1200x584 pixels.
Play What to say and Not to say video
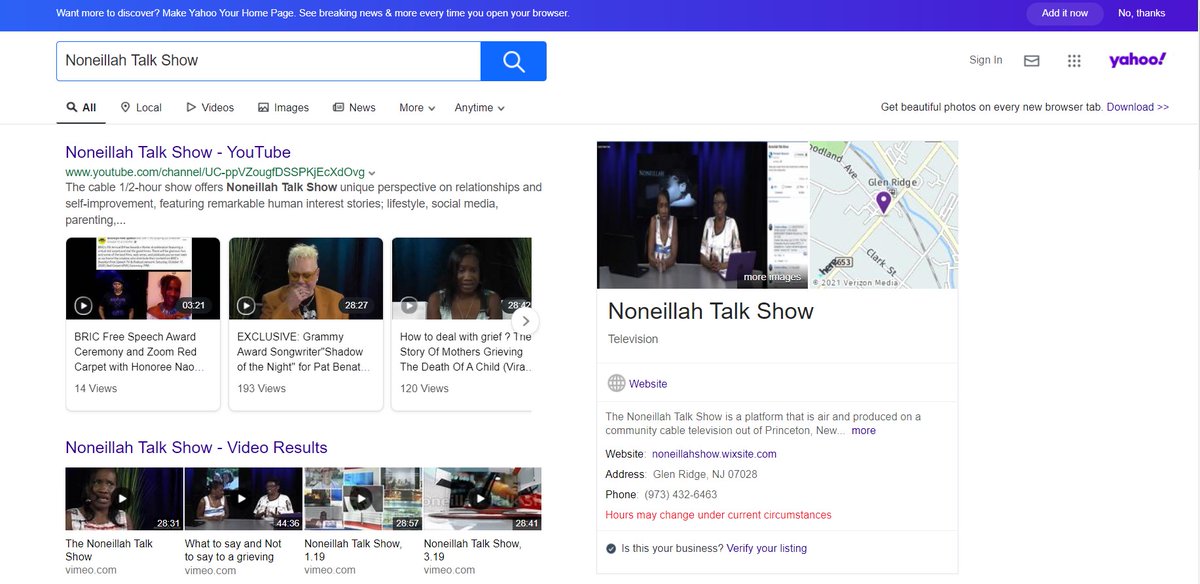tap(243, 498)
